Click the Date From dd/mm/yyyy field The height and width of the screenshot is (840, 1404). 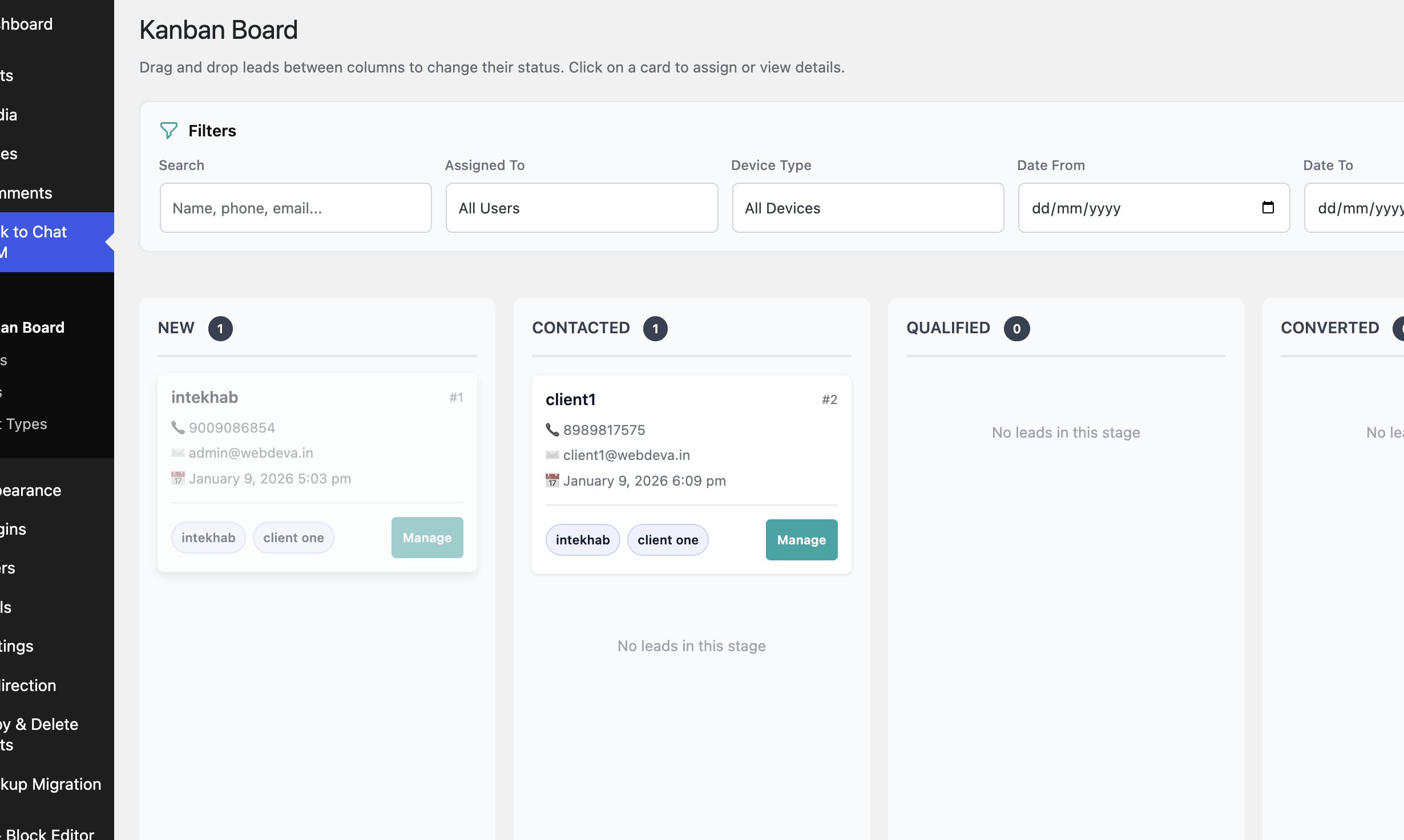pyautogui.click(x=1136, y=208)
